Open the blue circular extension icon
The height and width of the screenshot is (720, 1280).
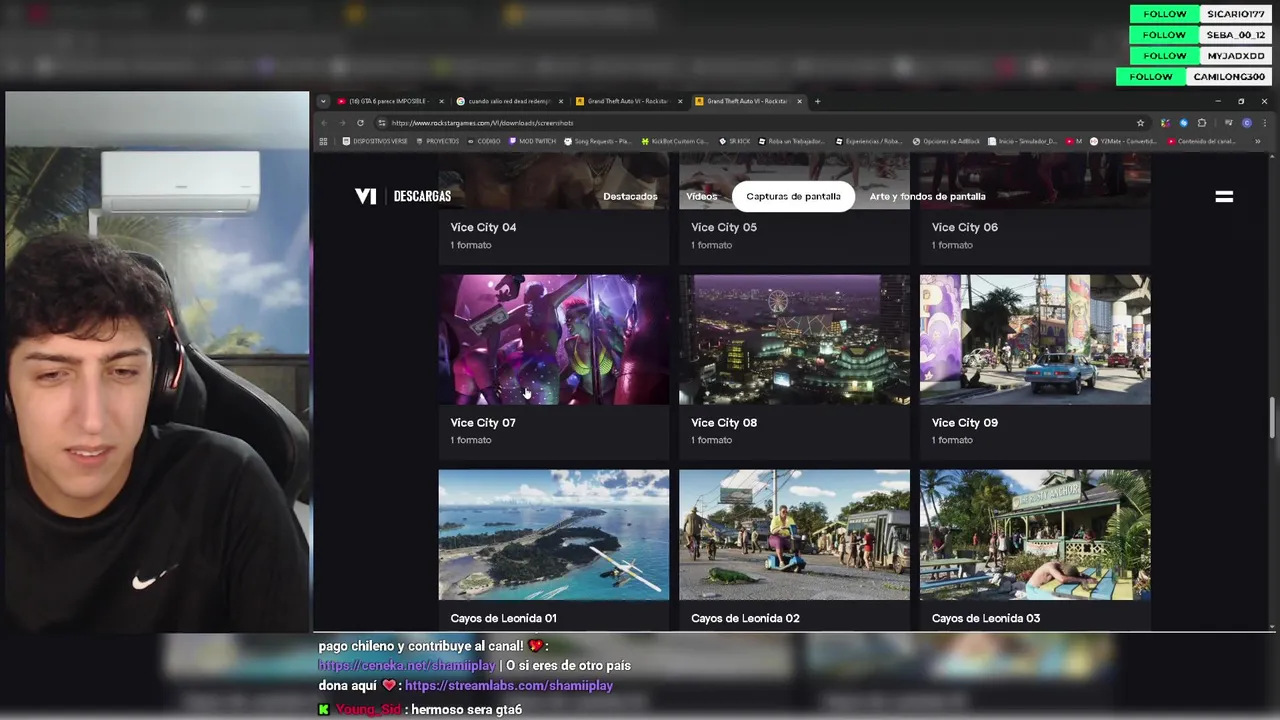(1183, 123)
